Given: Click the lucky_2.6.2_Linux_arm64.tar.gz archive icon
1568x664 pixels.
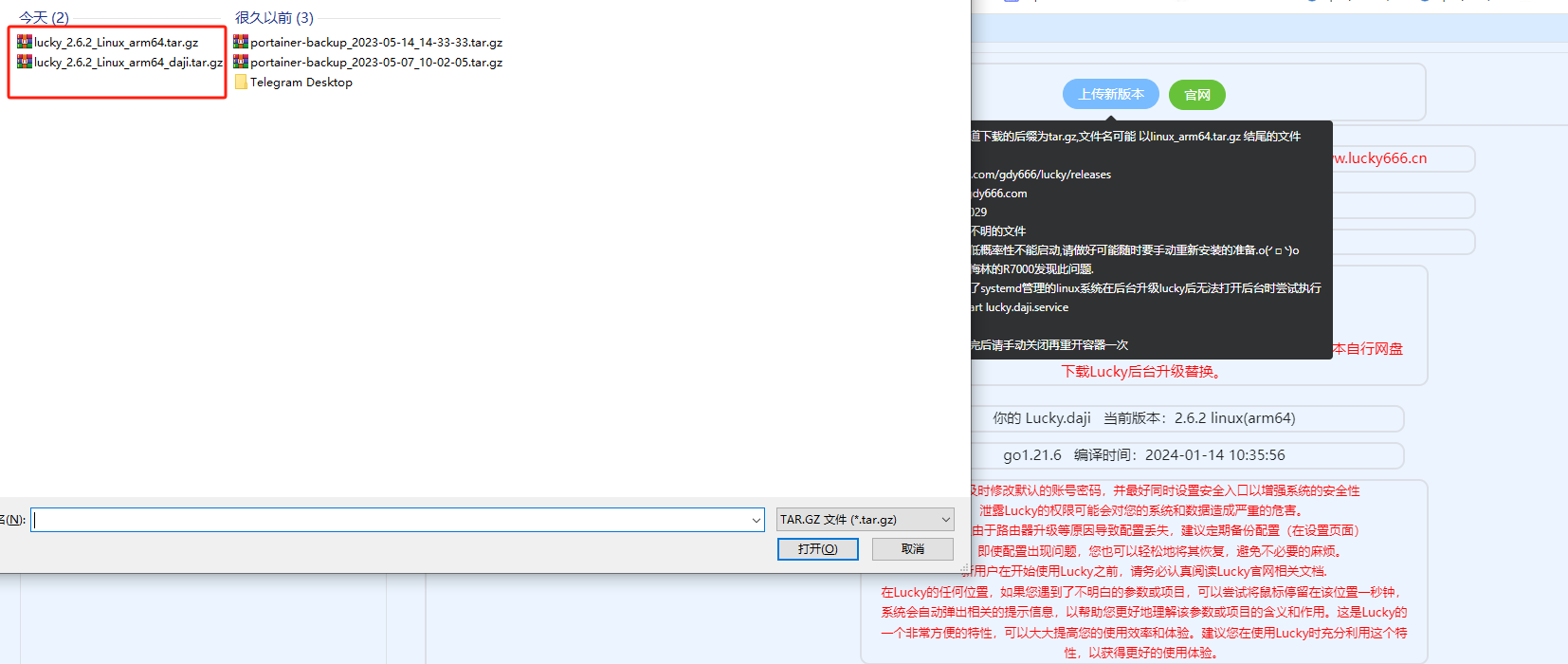Looking at the screenshot, I should click(25, 42).
